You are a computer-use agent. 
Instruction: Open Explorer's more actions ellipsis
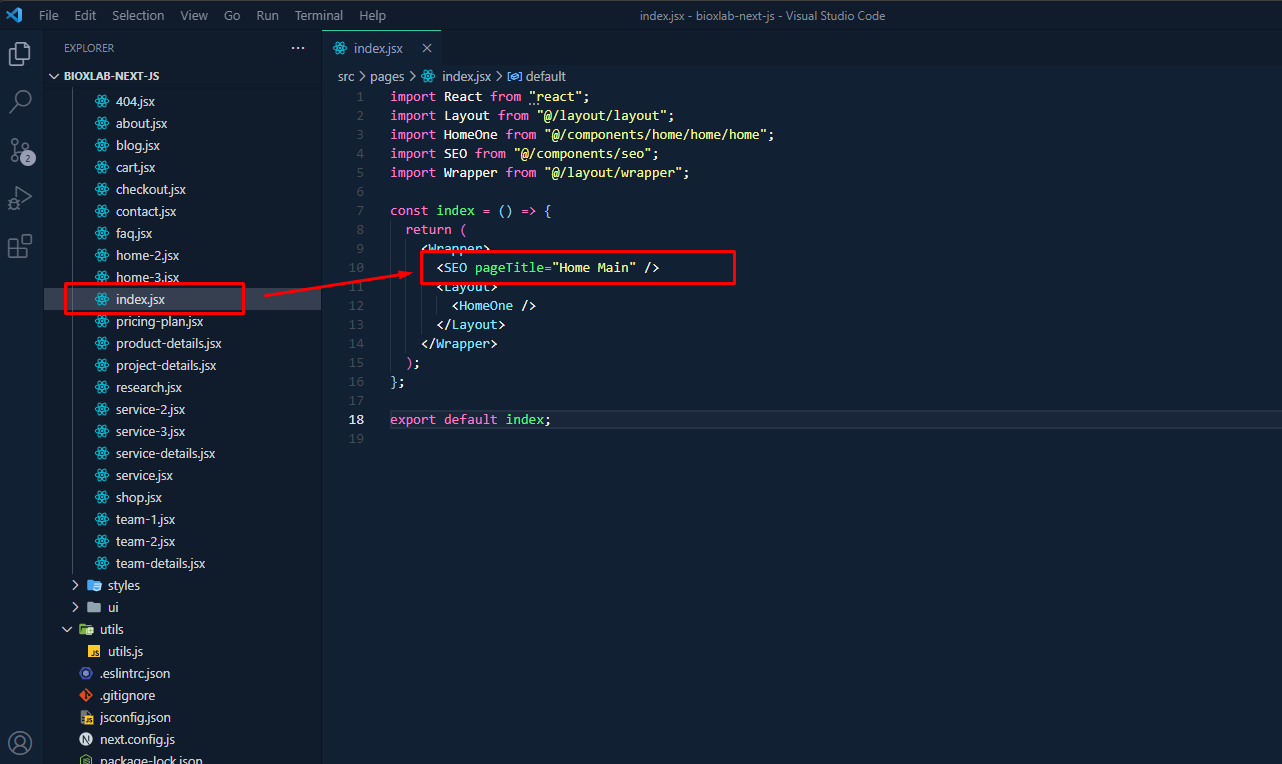point(298,48)
